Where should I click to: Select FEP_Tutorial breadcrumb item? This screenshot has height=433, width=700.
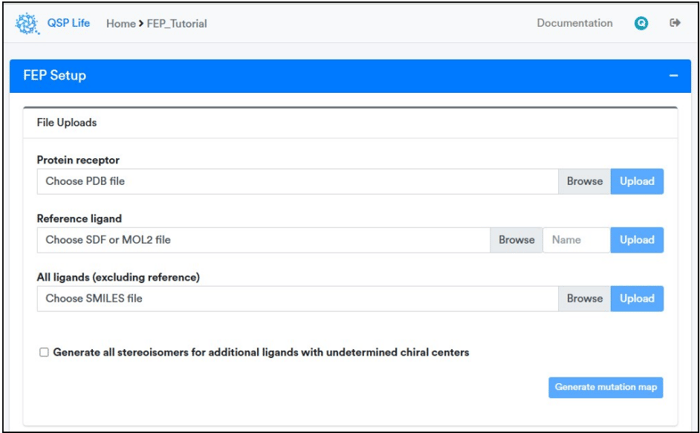[177, 24]
